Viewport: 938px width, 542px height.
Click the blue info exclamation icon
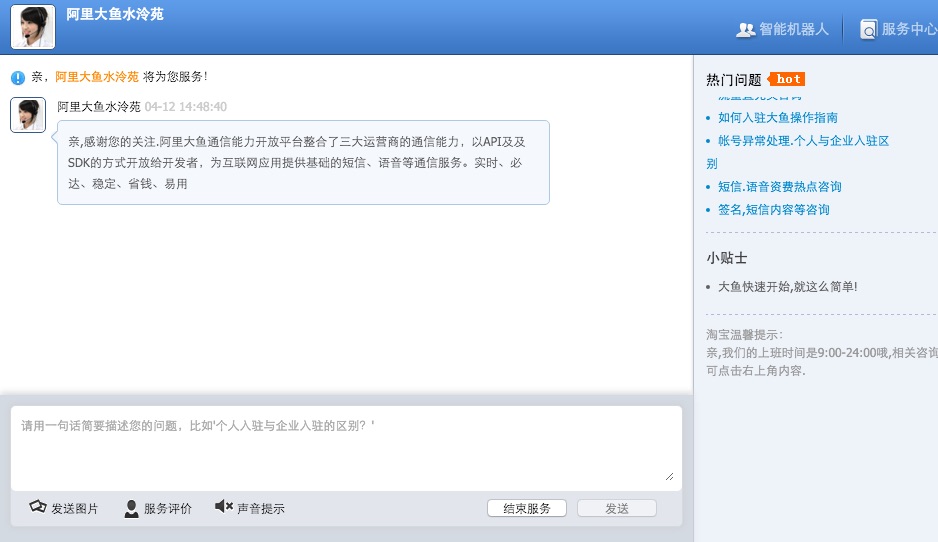point(18,78)
